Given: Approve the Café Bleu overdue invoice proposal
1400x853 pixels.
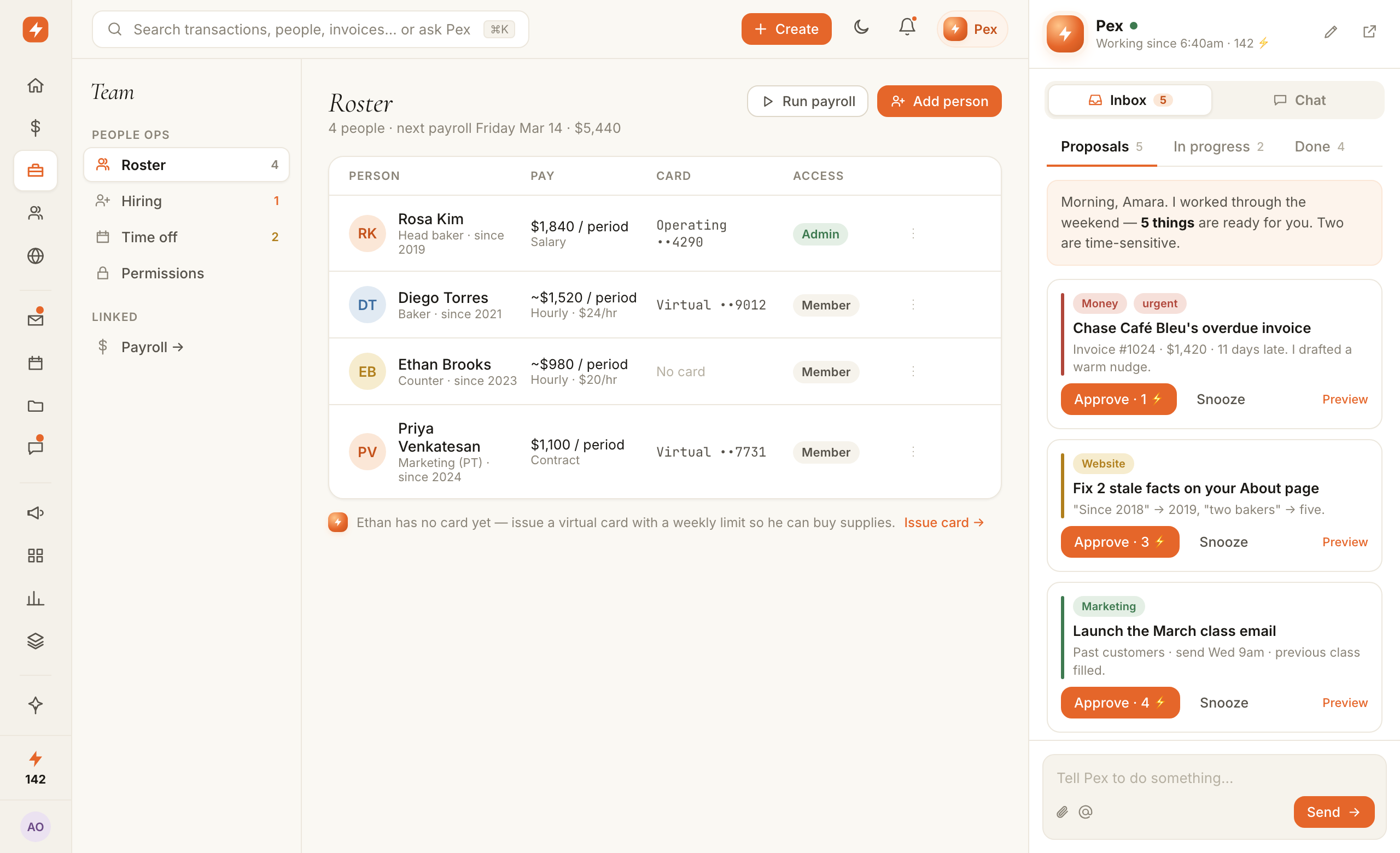Looking at the screenshot, I should (x=1118, y=399).
